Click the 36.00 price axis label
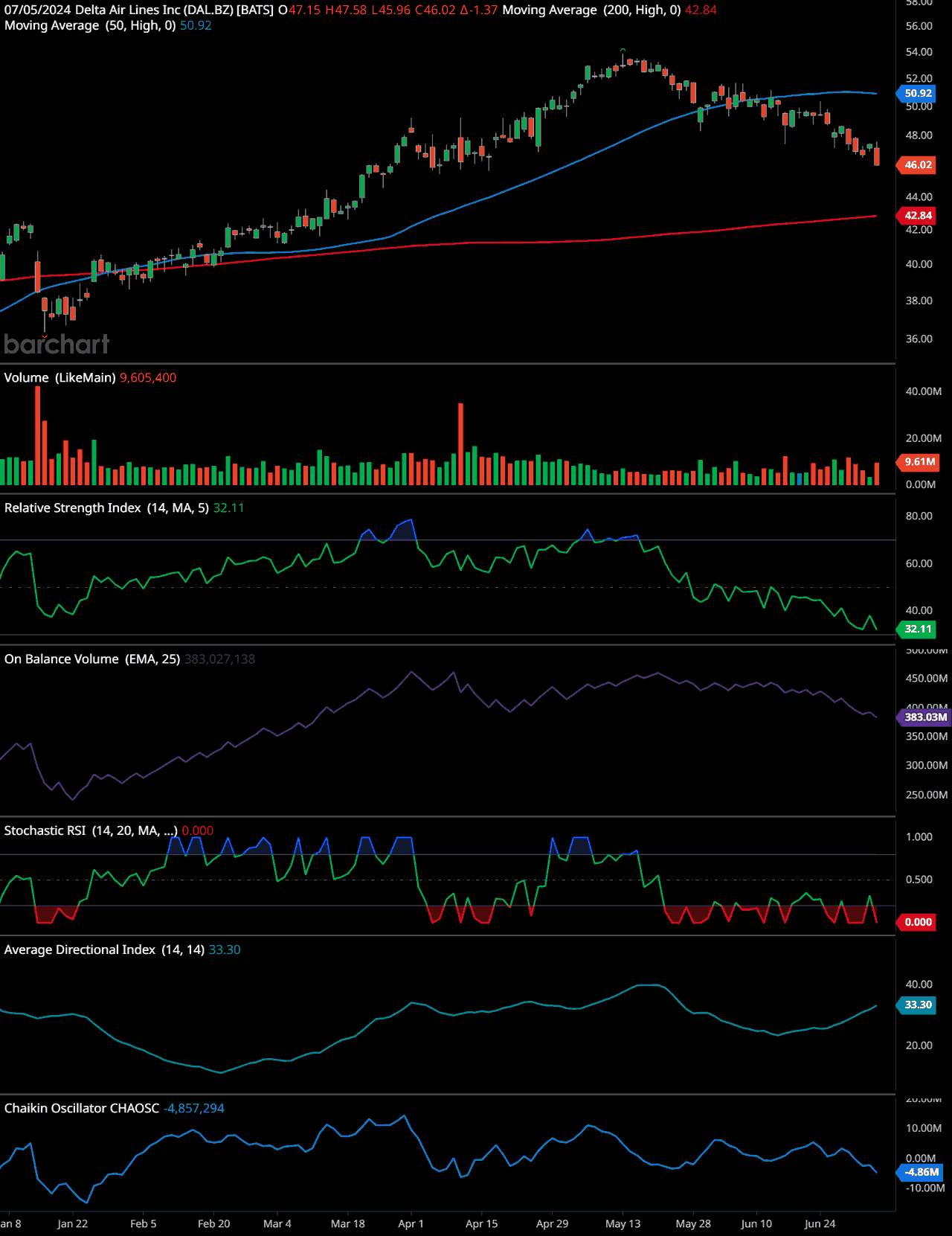This screenshot has height=1236, width=952. pyautogui.click(x=919, y=339)
